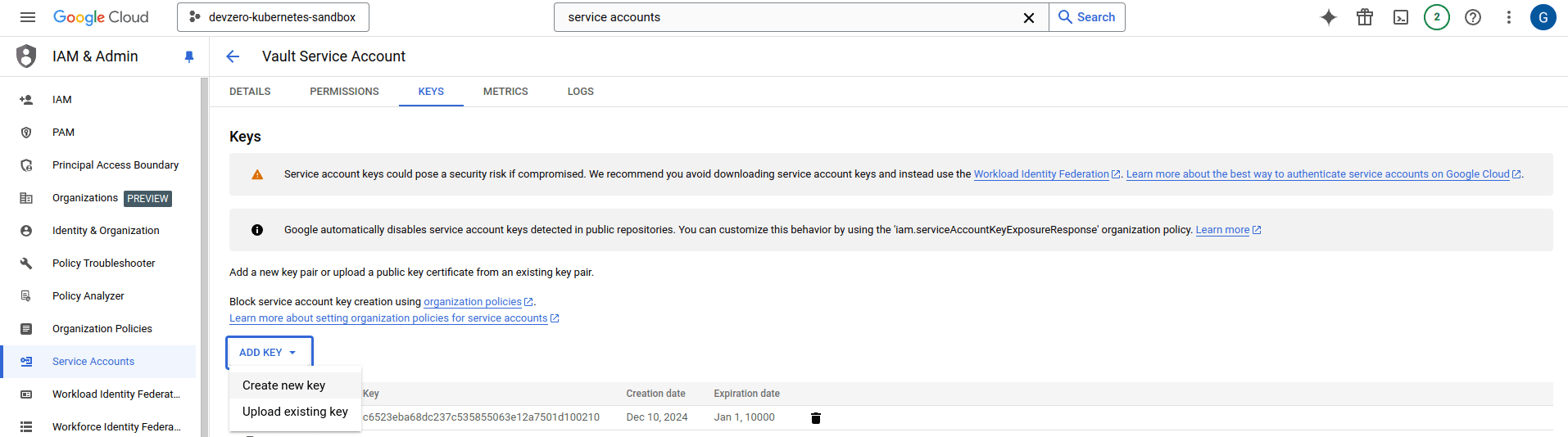Open the devzero-kubernetes-sandbox project picker

[x=273, y=17]
